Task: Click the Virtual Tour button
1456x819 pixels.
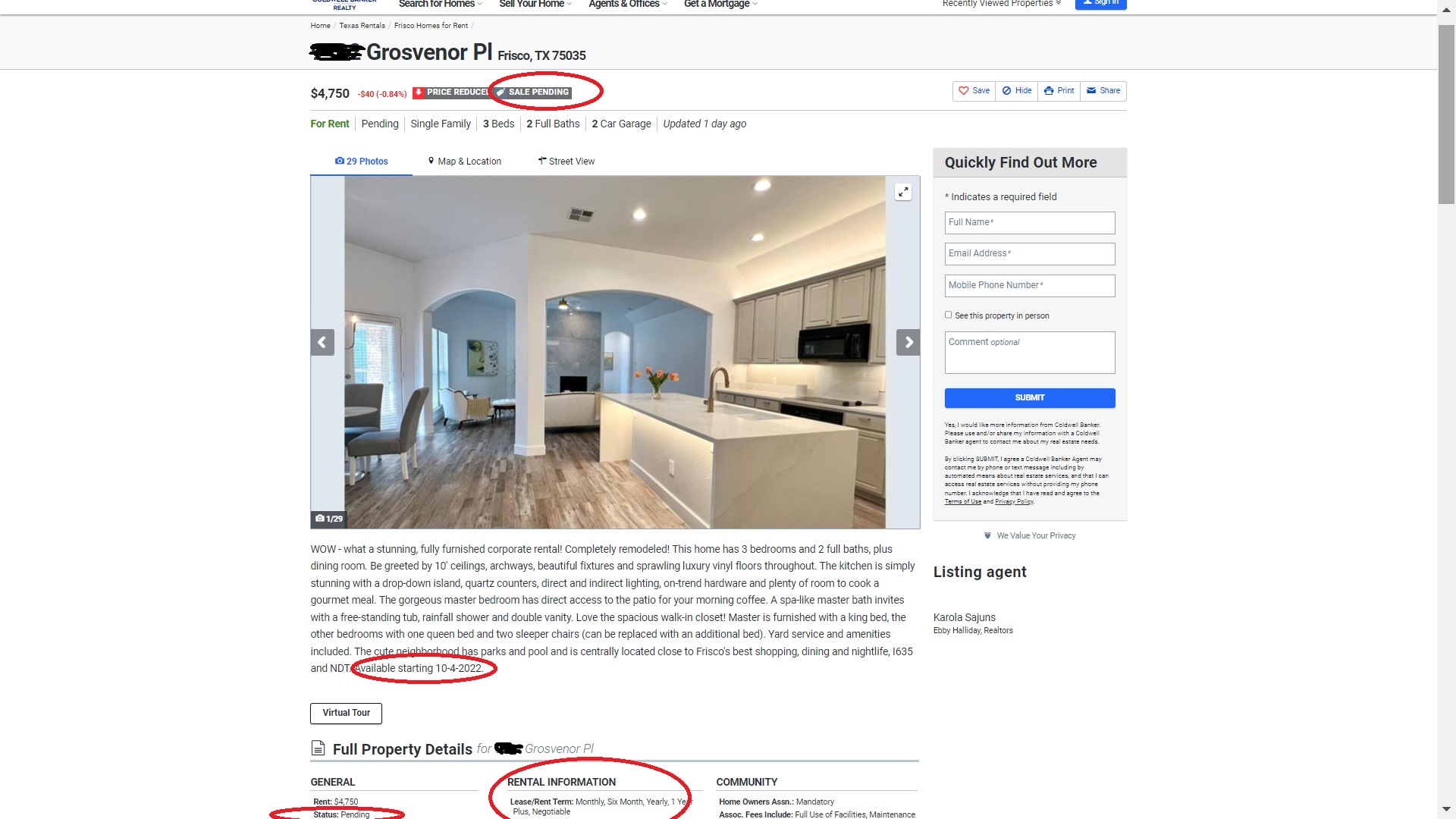Action: (x=344, y=712)
